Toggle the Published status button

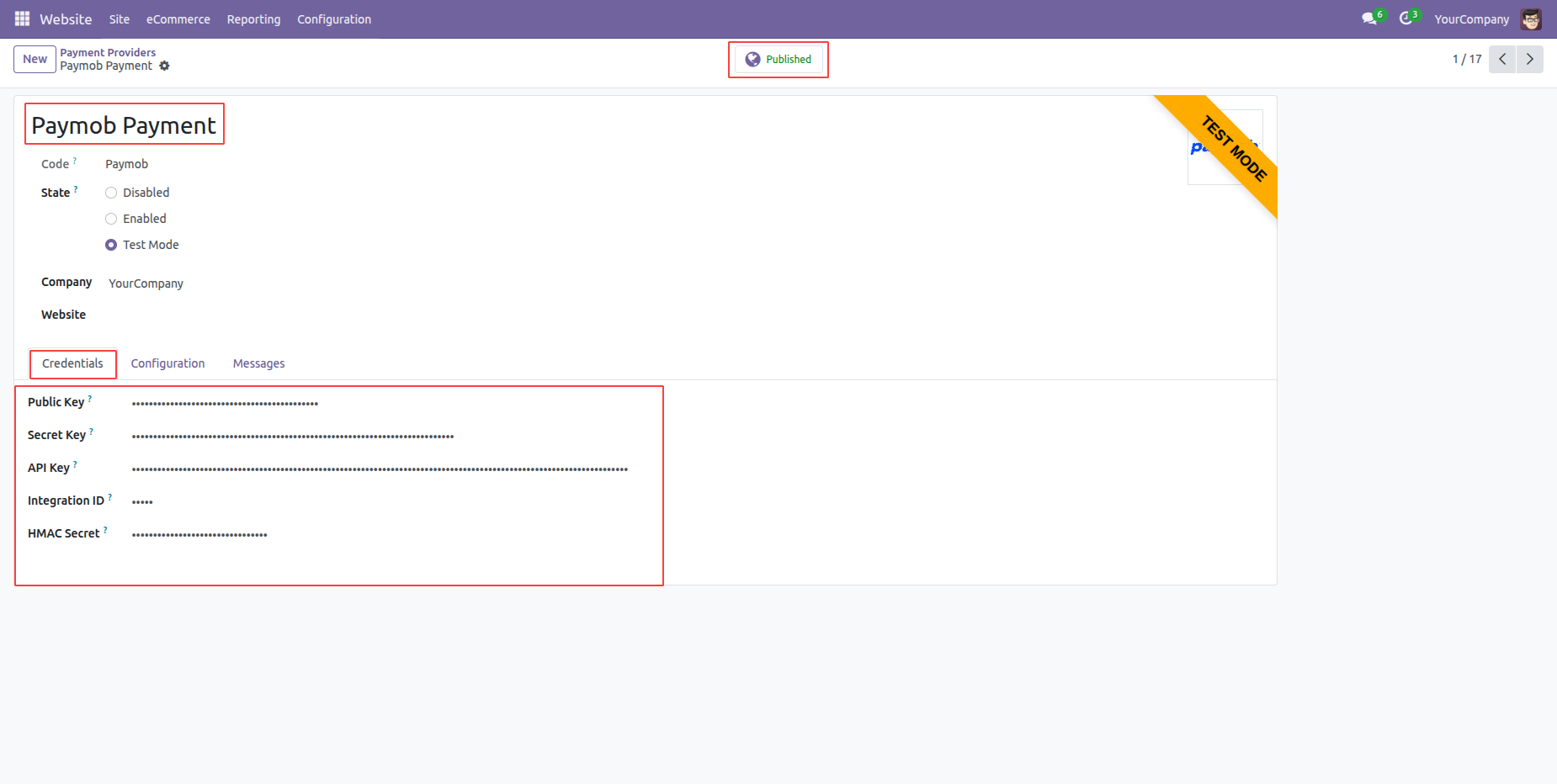(x=778, y=59)
